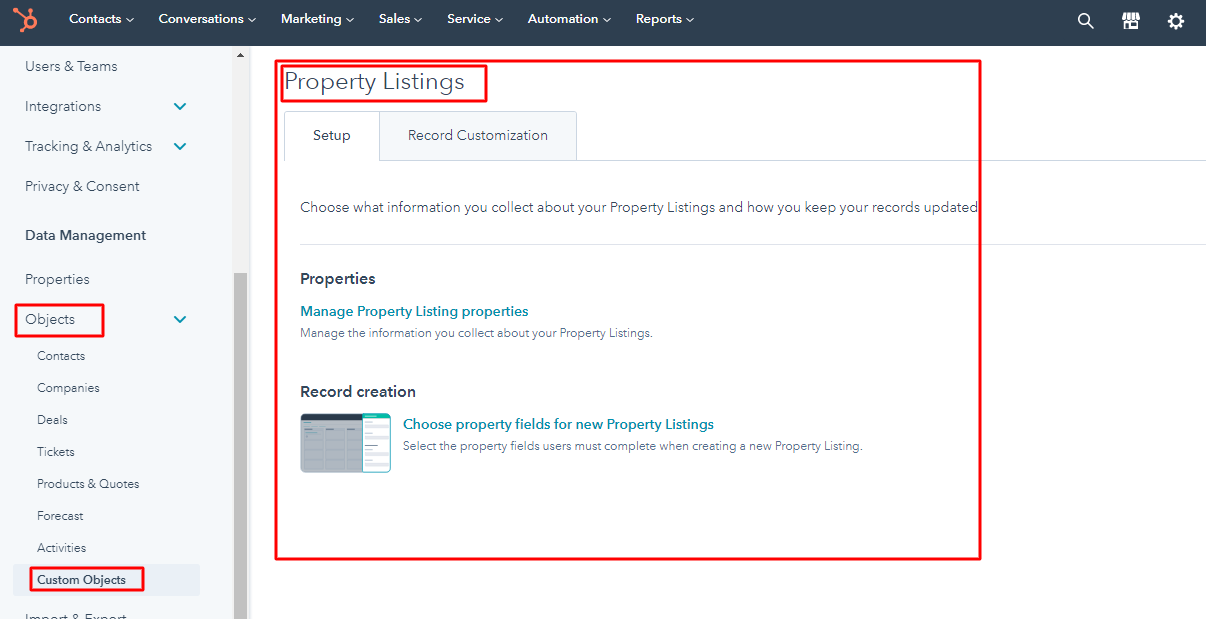The image size is (1206, 619).
Task: Click Manage Property Listing properties link
Action: [x=414, y=311]
